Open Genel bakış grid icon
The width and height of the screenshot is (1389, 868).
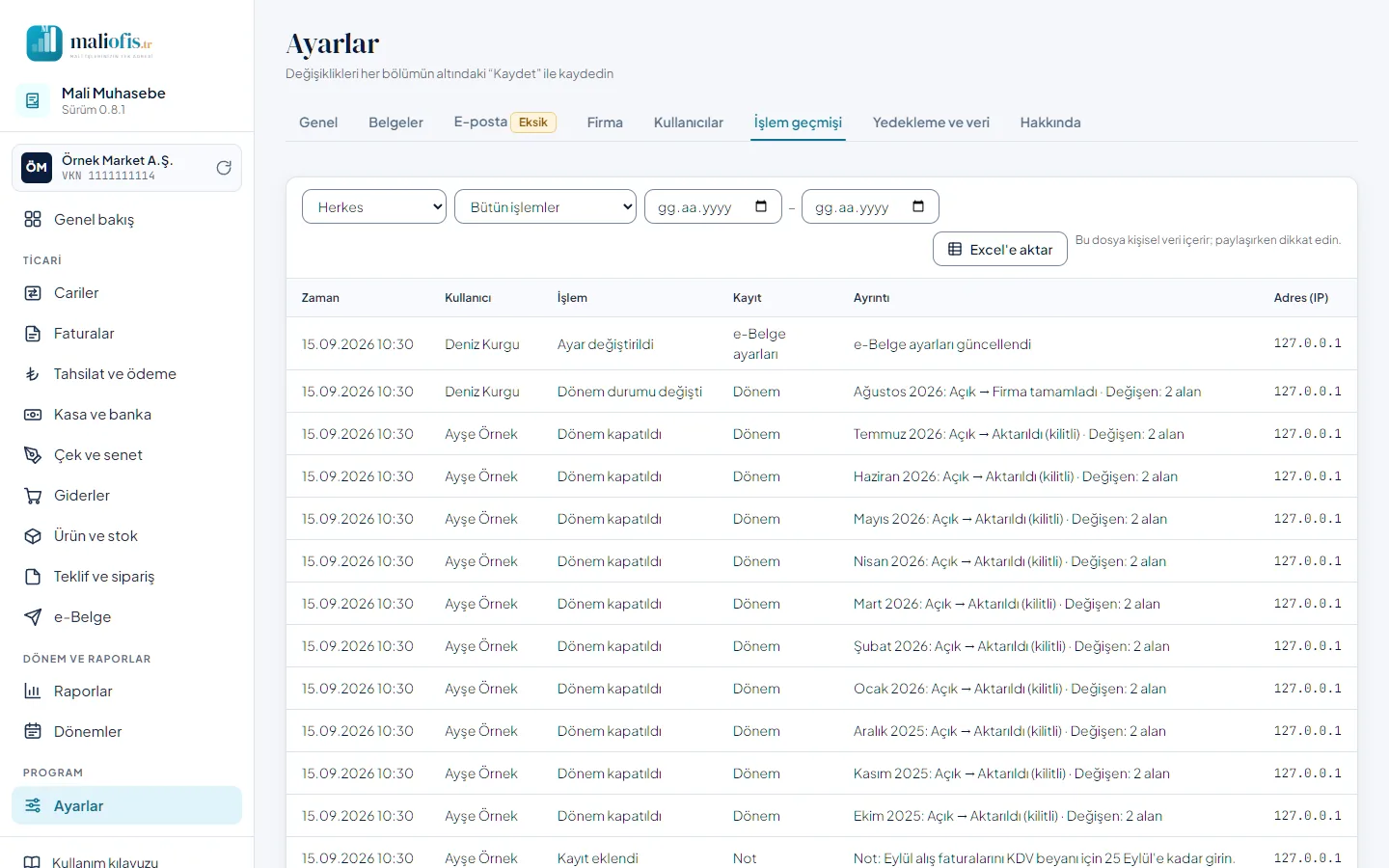33,220
